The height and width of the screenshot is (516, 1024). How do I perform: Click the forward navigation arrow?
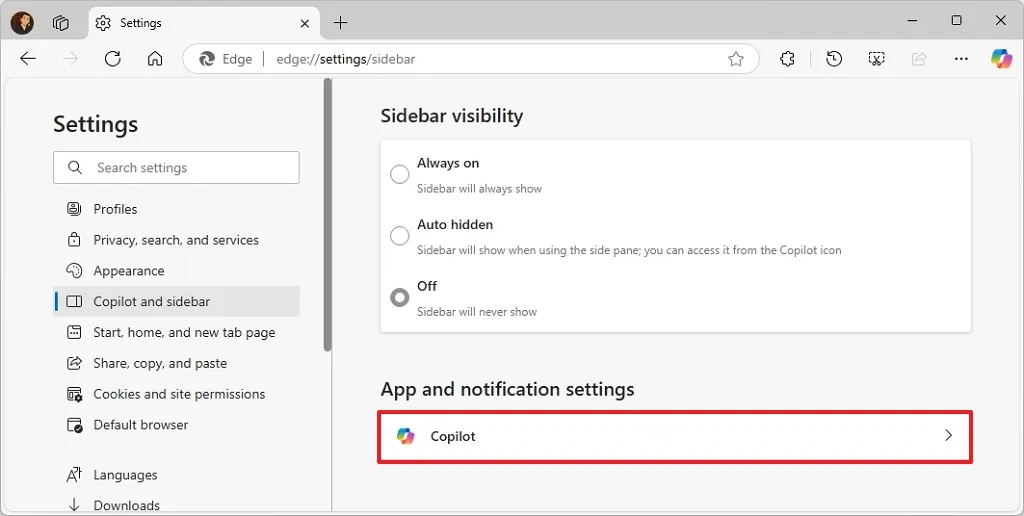pyautogui.click(x=70, y=59)
